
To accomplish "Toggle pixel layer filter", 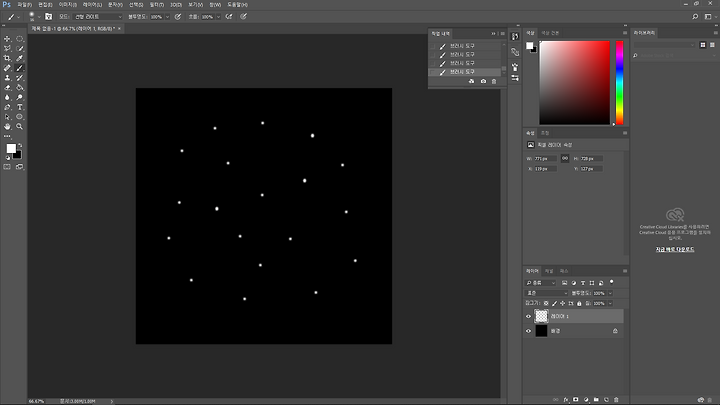I will 565,283.
